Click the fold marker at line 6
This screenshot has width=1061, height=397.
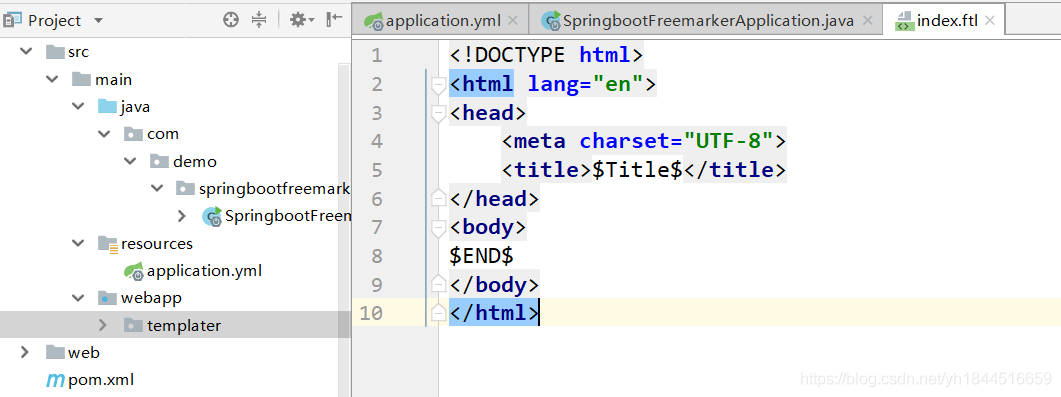click(x=438, y=198)
